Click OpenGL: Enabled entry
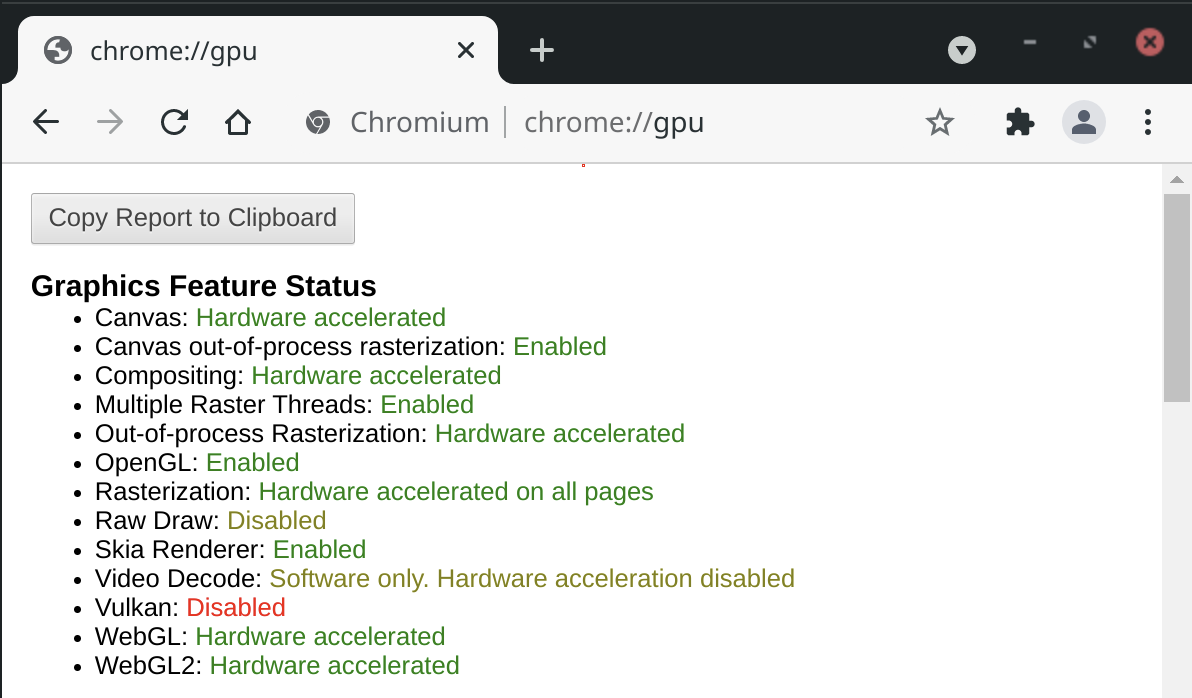Viewport: 1192px width, 698px height. click(x=197, y=462)
